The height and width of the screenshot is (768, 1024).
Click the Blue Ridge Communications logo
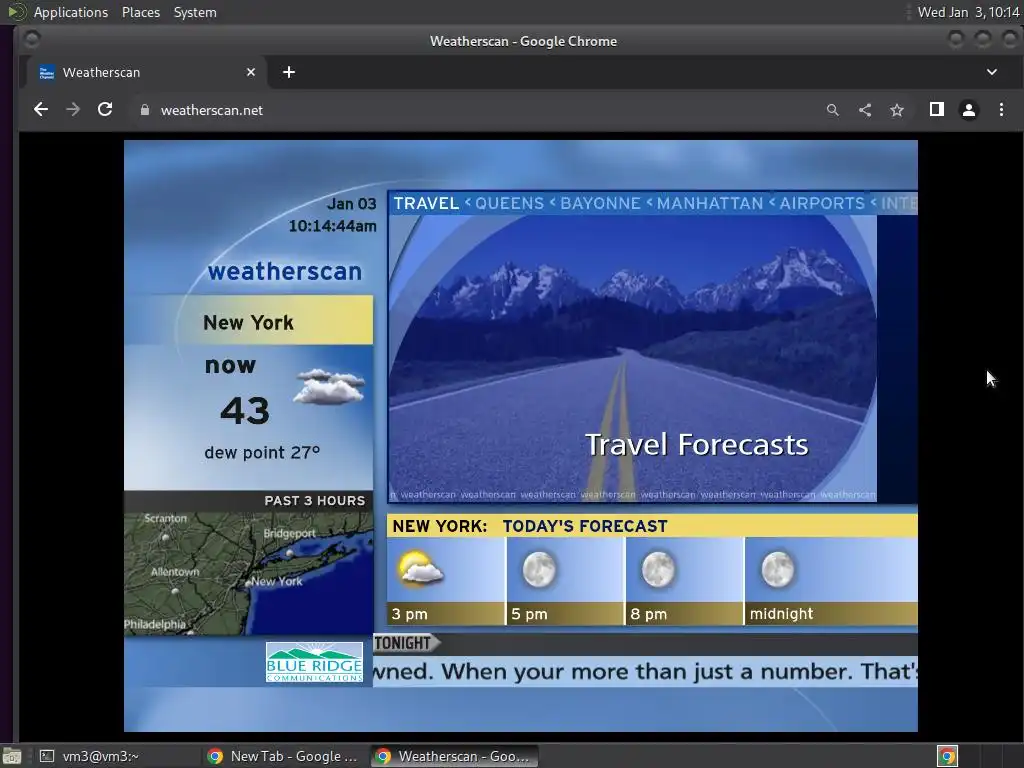[x=314, y=662]
